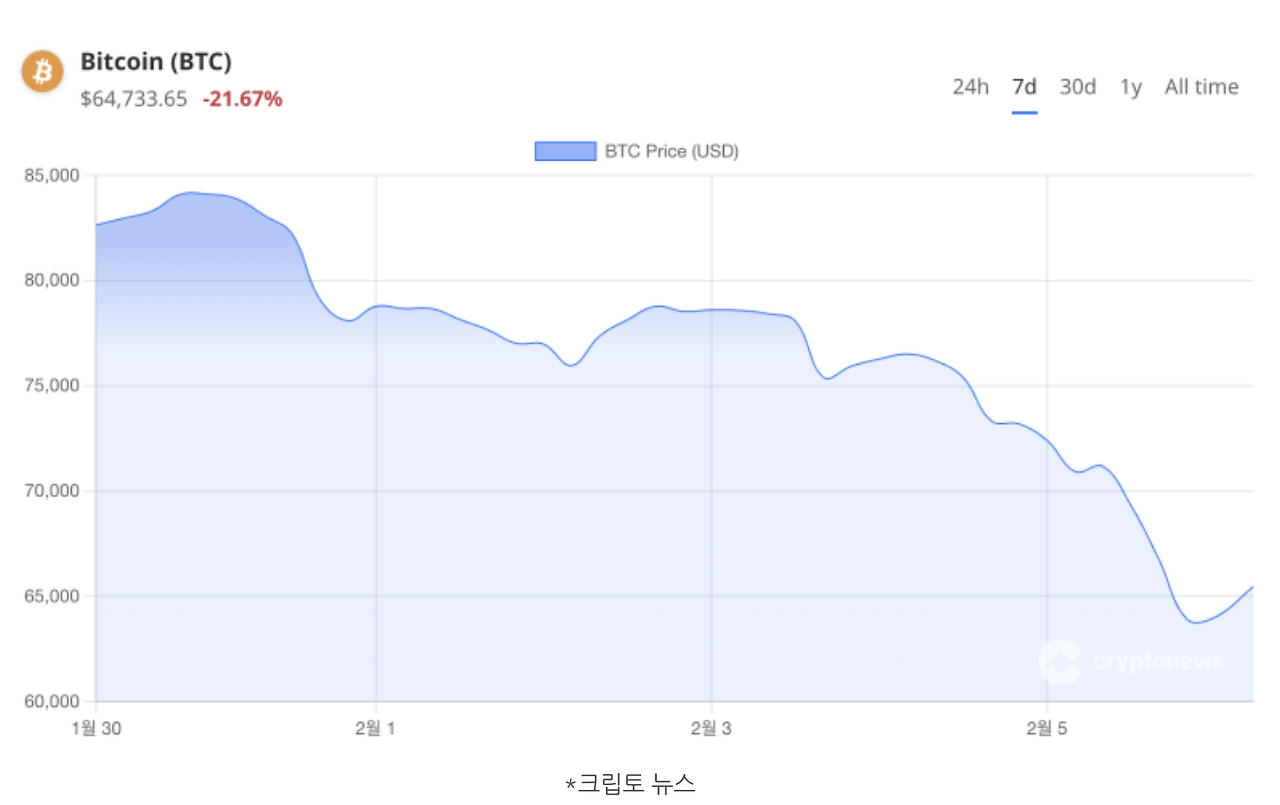This screenshot has width=1280, height=805.
Task: Click the blue legend square for BTC Price
Action: point(565,150)
